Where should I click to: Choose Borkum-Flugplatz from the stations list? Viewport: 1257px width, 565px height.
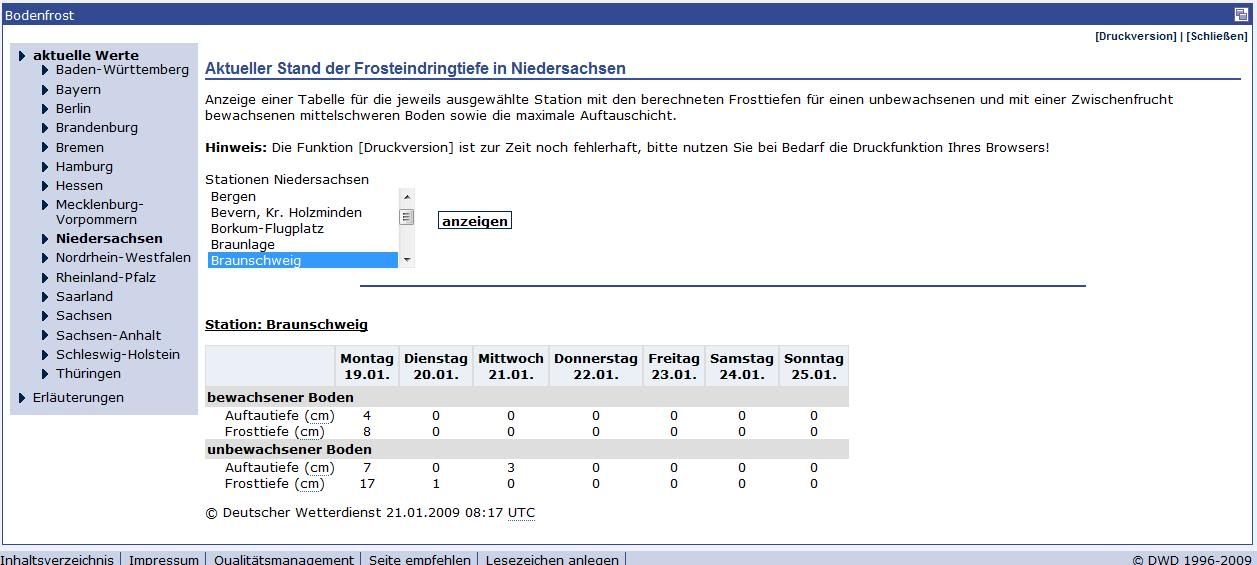[x=267, y=228]
